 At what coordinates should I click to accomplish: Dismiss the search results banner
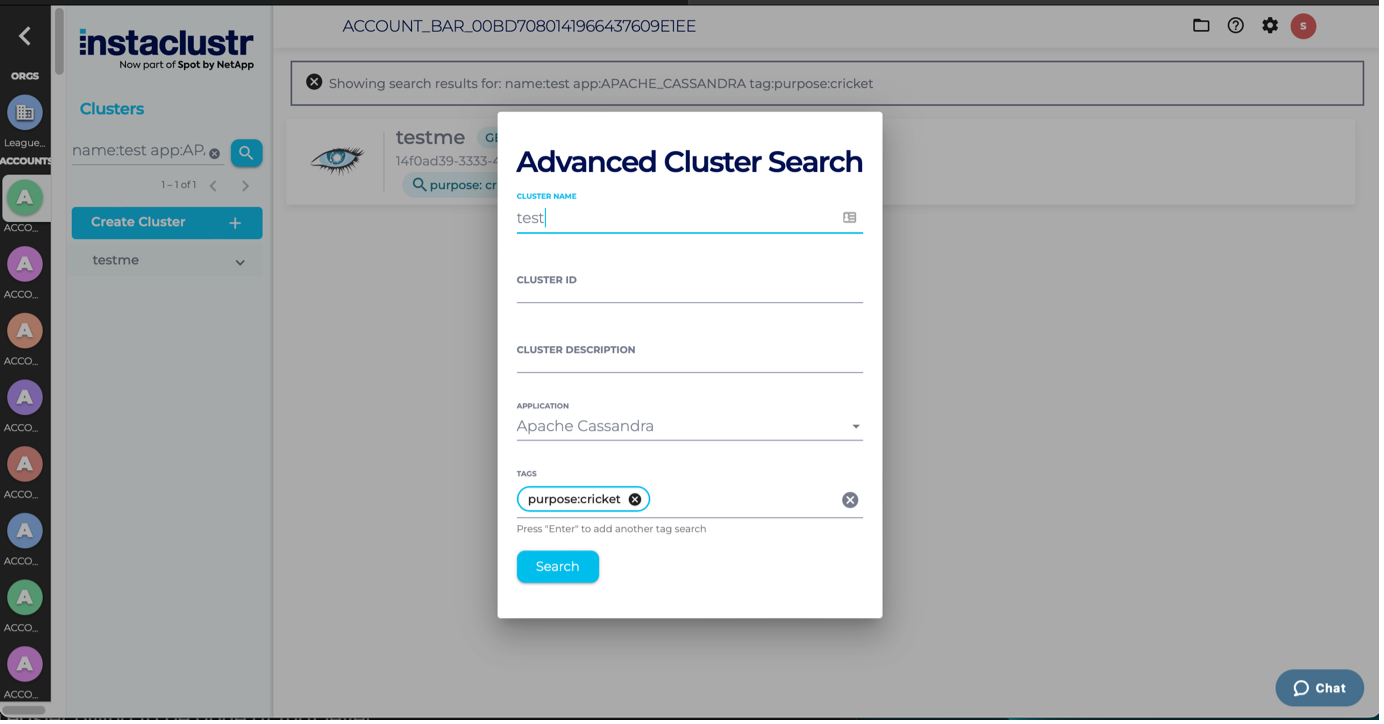click(x=315, y=82)
